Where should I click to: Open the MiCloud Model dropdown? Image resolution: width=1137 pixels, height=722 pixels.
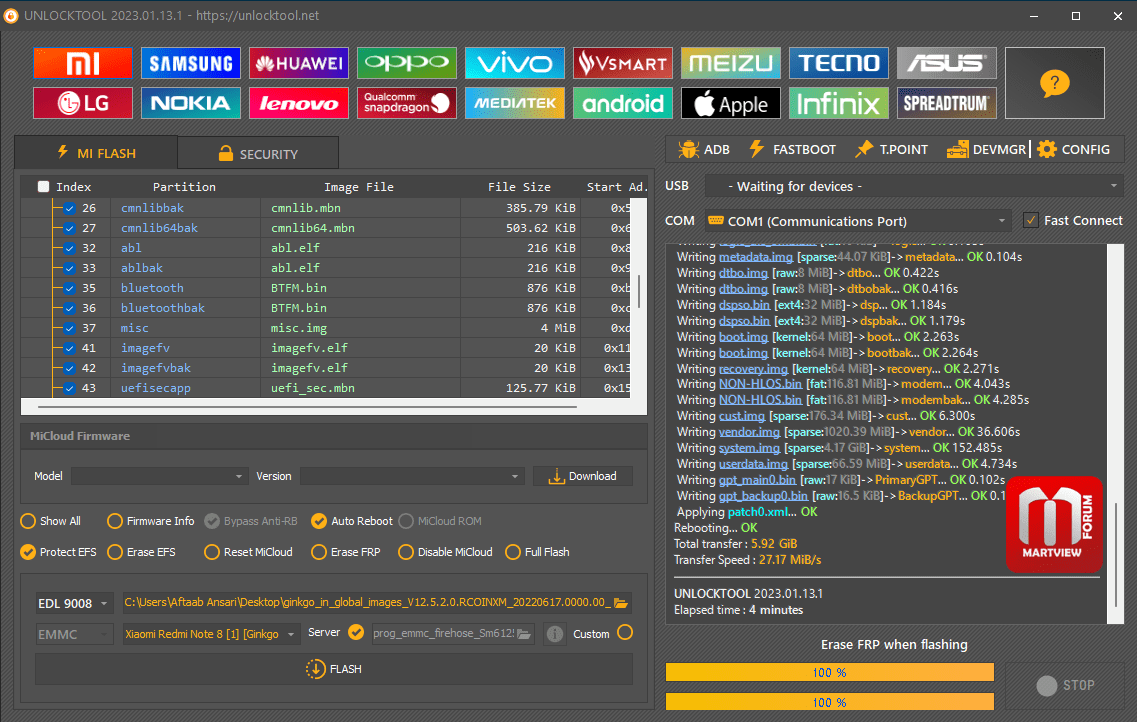click(x=159, y=476)
